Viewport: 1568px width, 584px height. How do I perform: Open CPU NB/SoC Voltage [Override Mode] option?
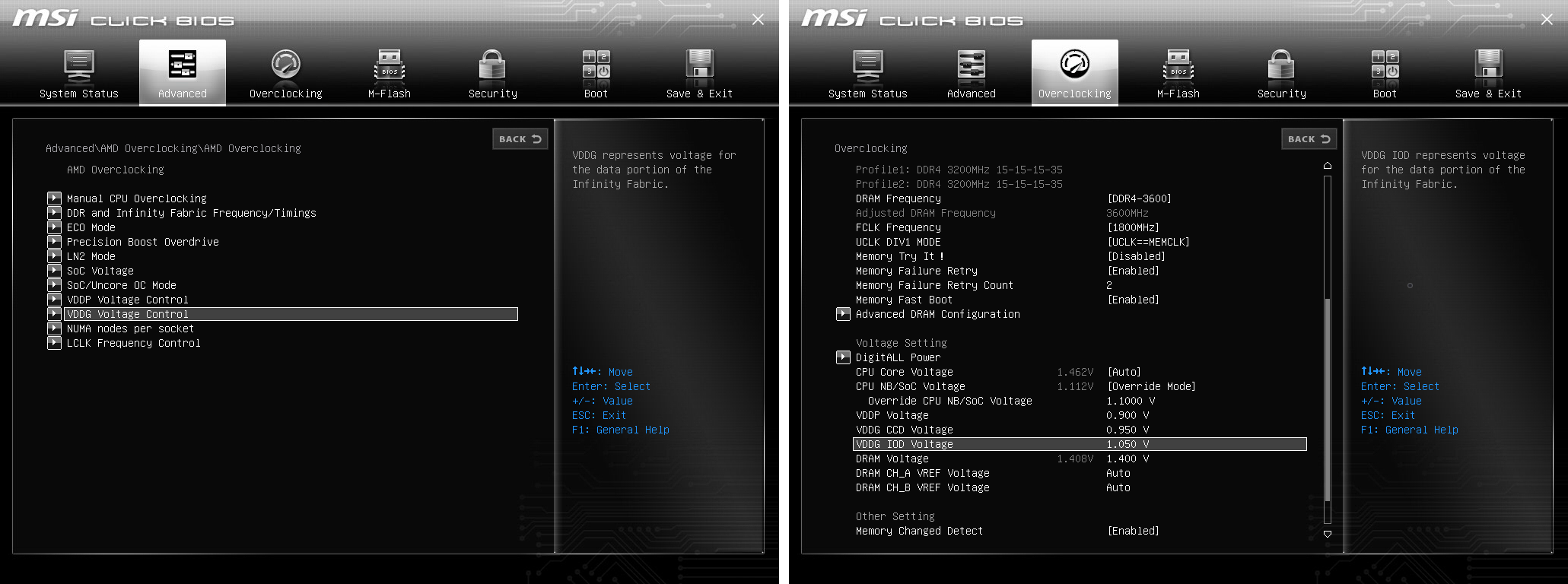point(1151,386)
